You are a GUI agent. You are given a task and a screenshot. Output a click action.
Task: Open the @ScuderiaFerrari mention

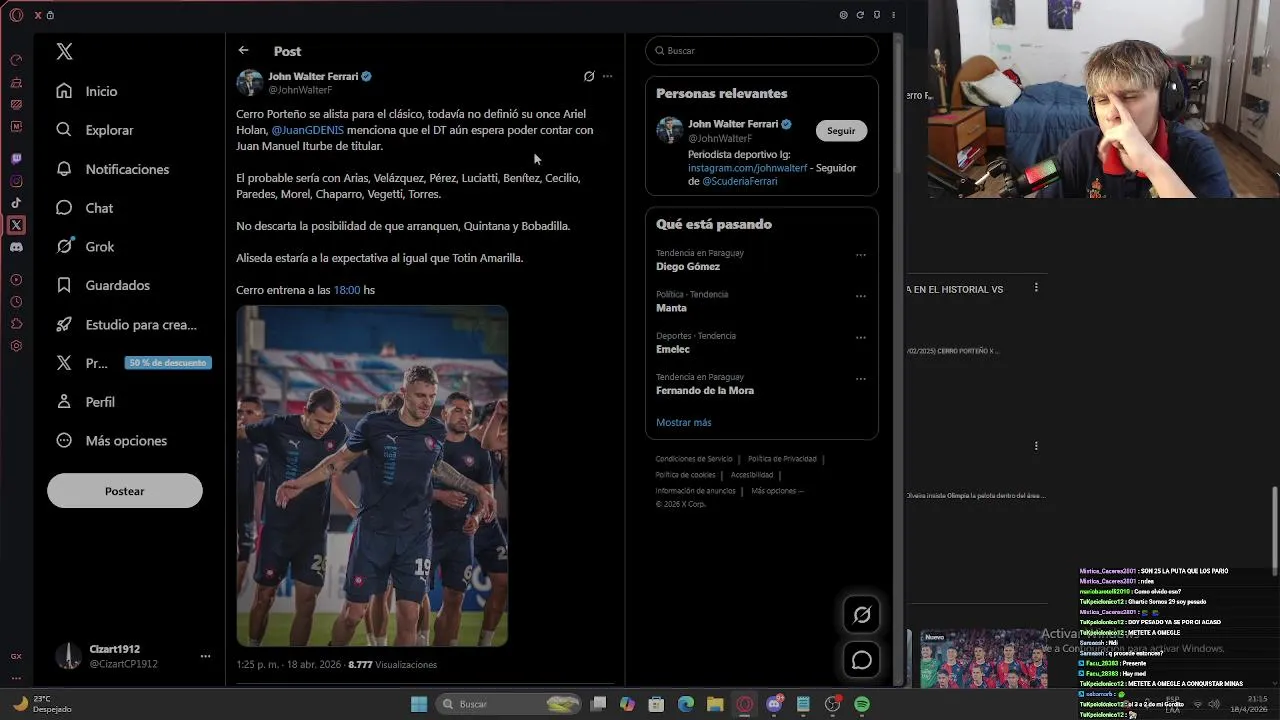739,181
